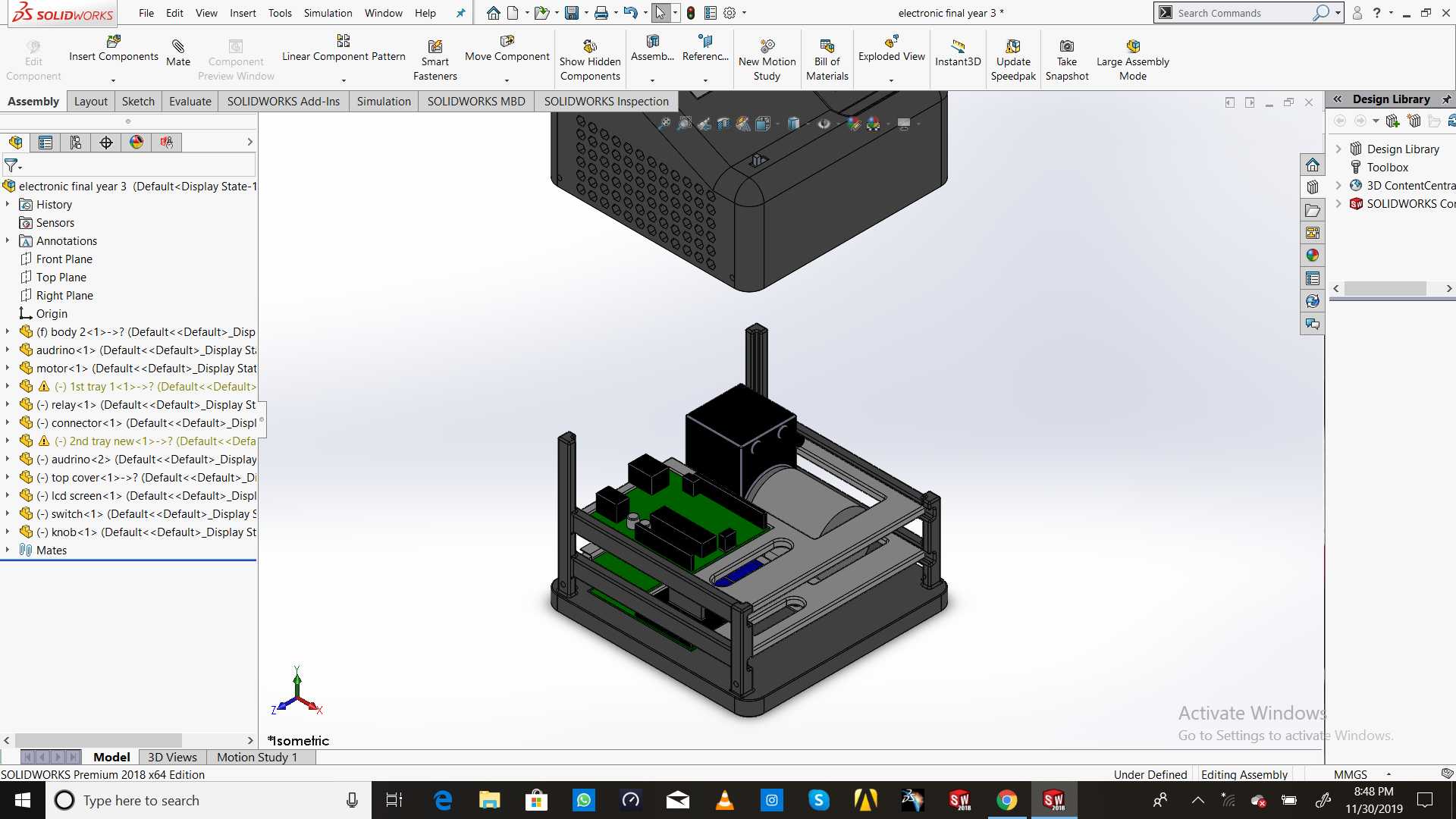Click the Rebuild traffic light icon

691,13
